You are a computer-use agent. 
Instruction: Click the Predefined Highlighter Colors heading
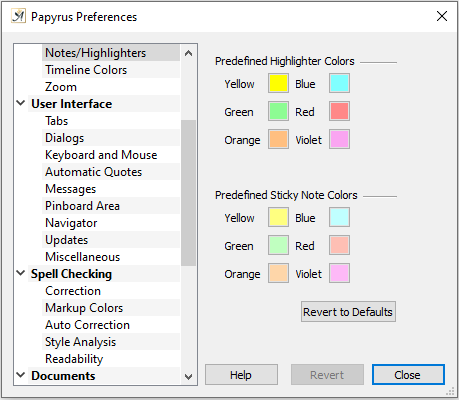pyautogui.click(x=285, y=61)
